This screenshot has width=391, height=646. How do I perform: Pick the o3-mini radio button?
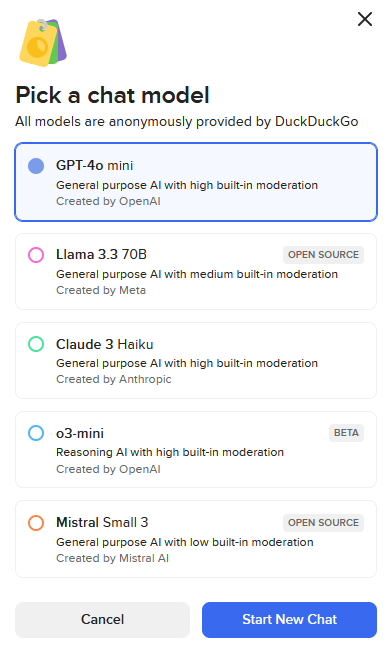(36, 433)
